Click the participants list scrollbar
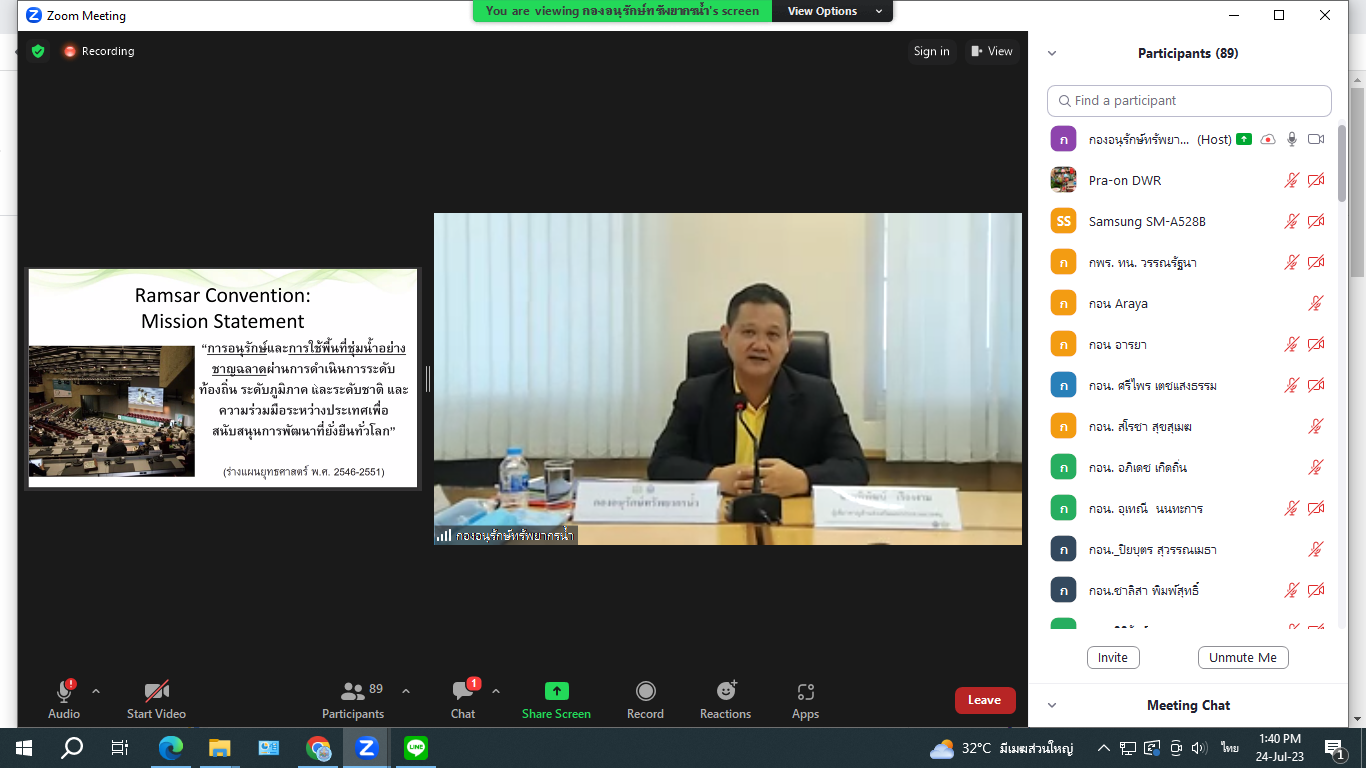Viewport: 1366px width, 768px height. coord(1341,200)
